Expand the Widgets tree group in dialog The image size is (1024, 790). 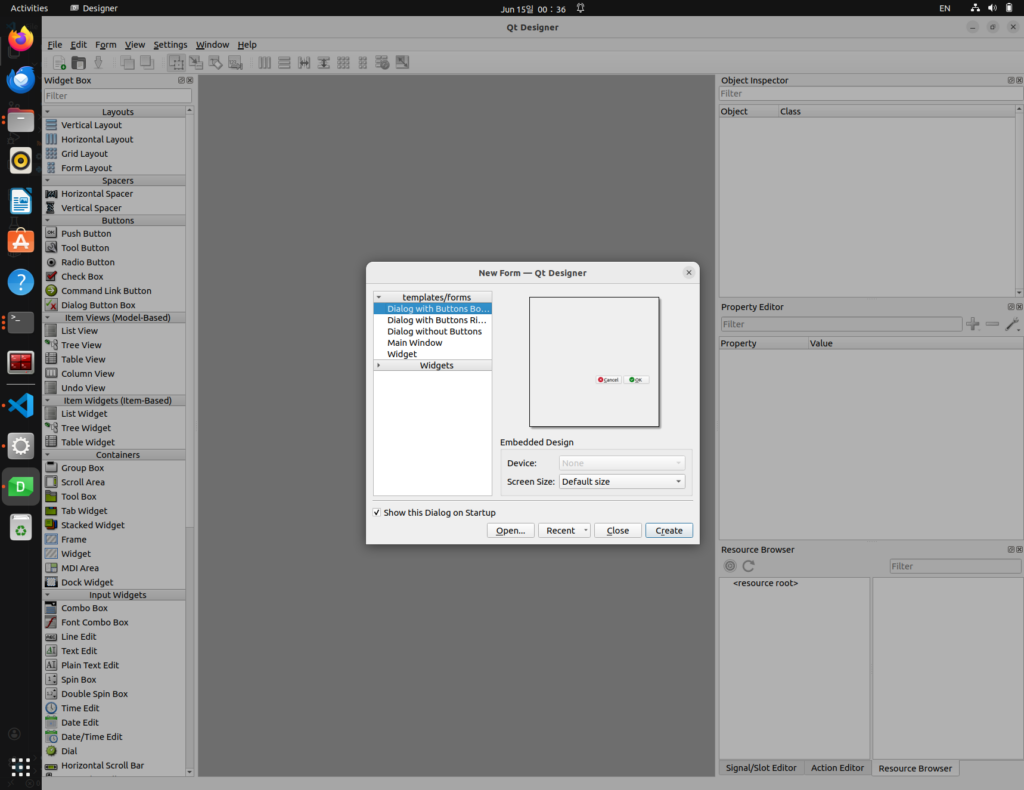click(379, 366)
